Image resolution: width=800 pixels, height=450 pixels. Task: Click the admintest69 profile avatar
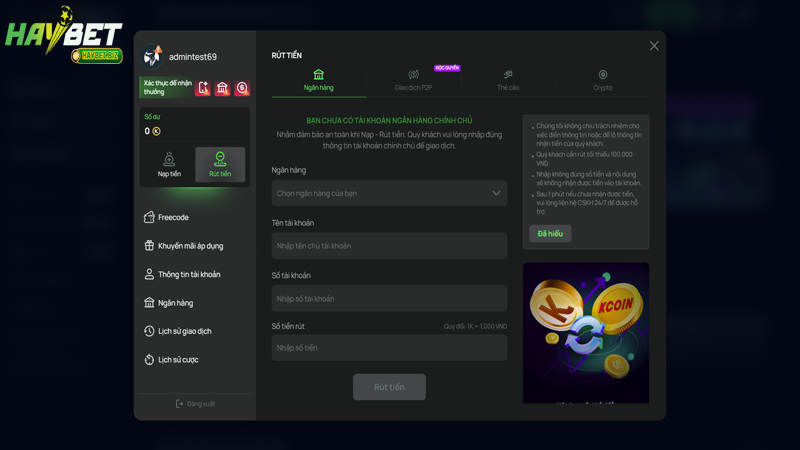153,57
